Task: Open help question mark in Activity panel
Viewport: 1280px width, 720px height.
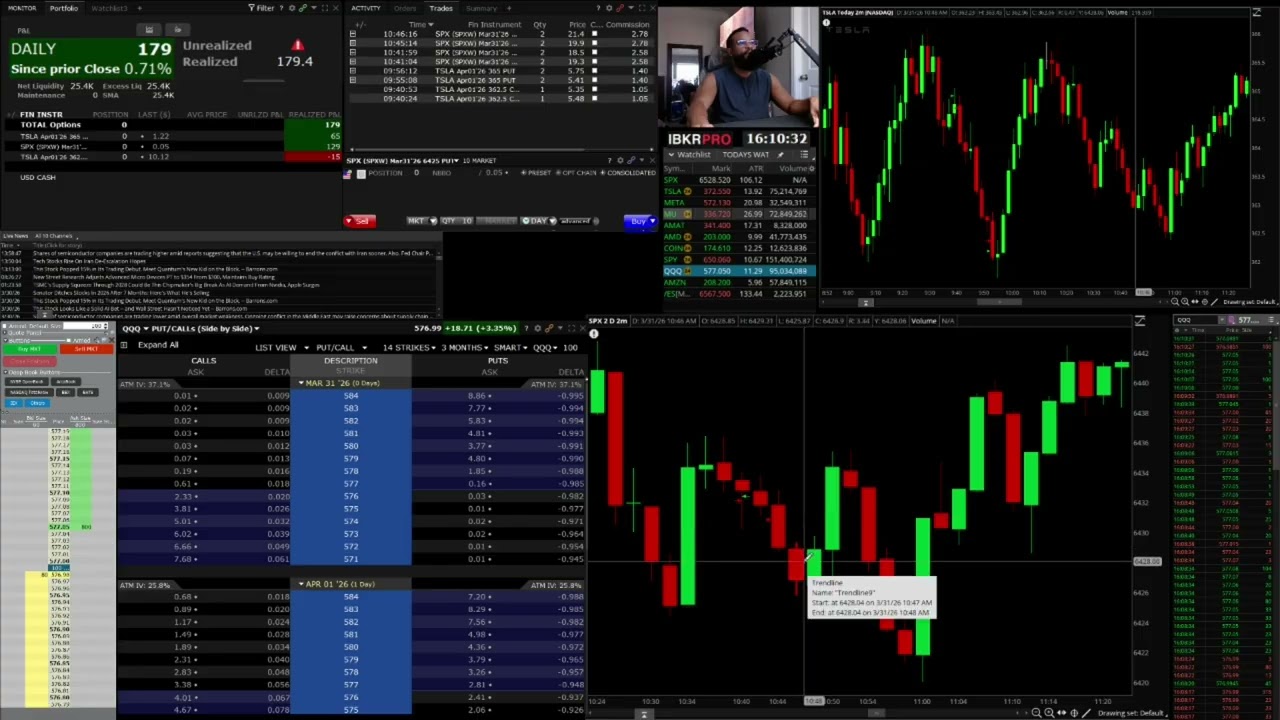Action: (x=598, y=8)
